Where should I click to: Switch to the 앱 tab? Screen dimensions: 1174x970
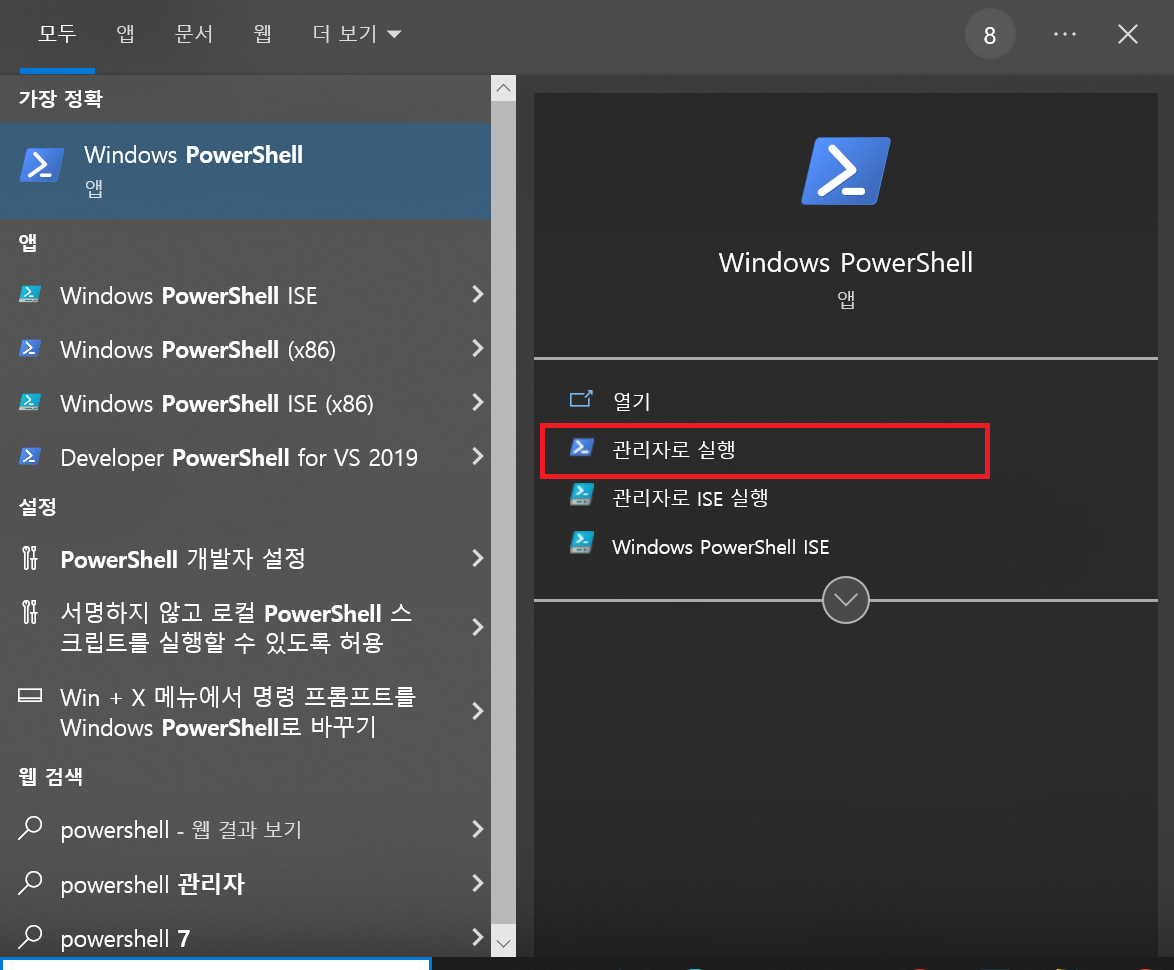point(125,34)
